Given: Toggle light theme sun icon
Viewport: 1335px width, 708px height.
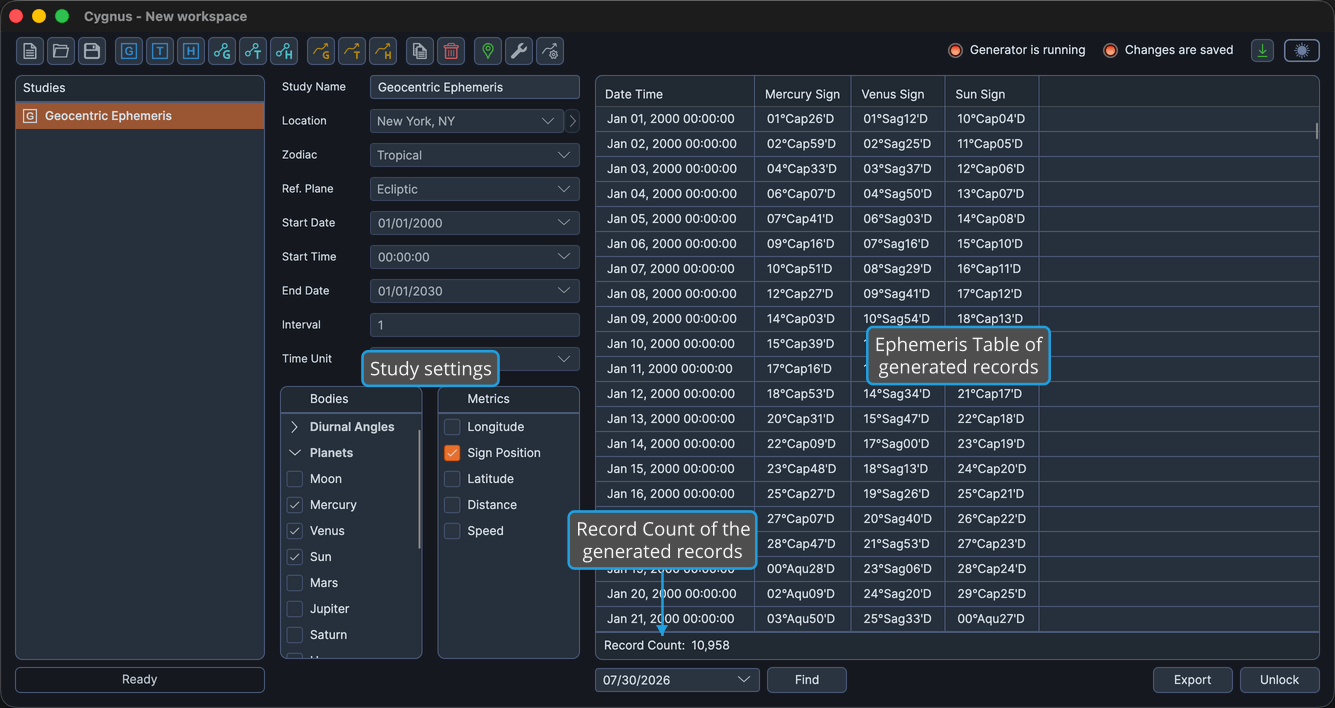Looking at the screenshot, I should (x=1302, y=50).
